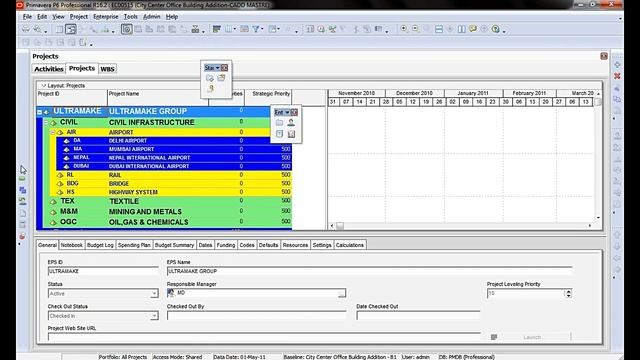Click the Filters funnel icon
This screenshot has height=360, width=640.
tap(256, 29)
